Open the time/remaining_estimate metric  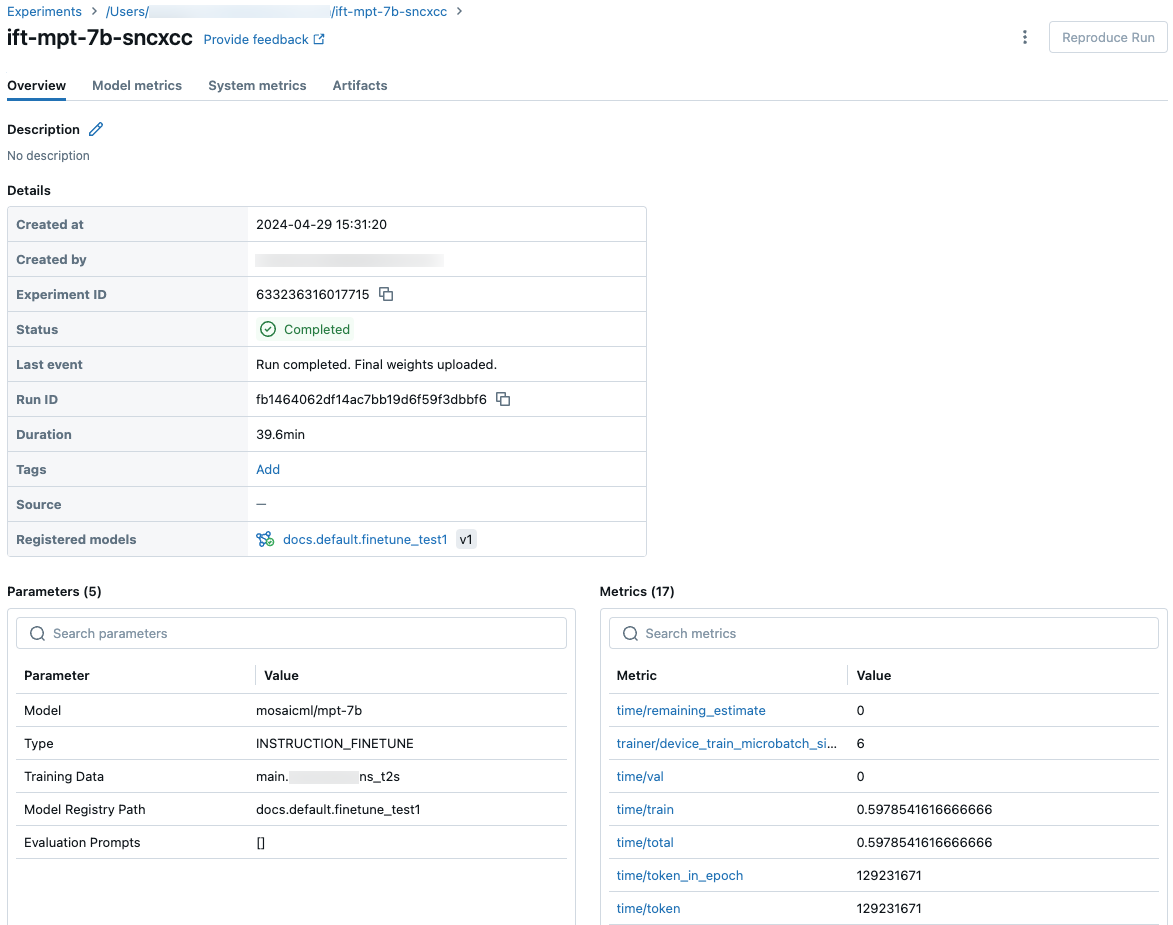click(x=691, y=711)
